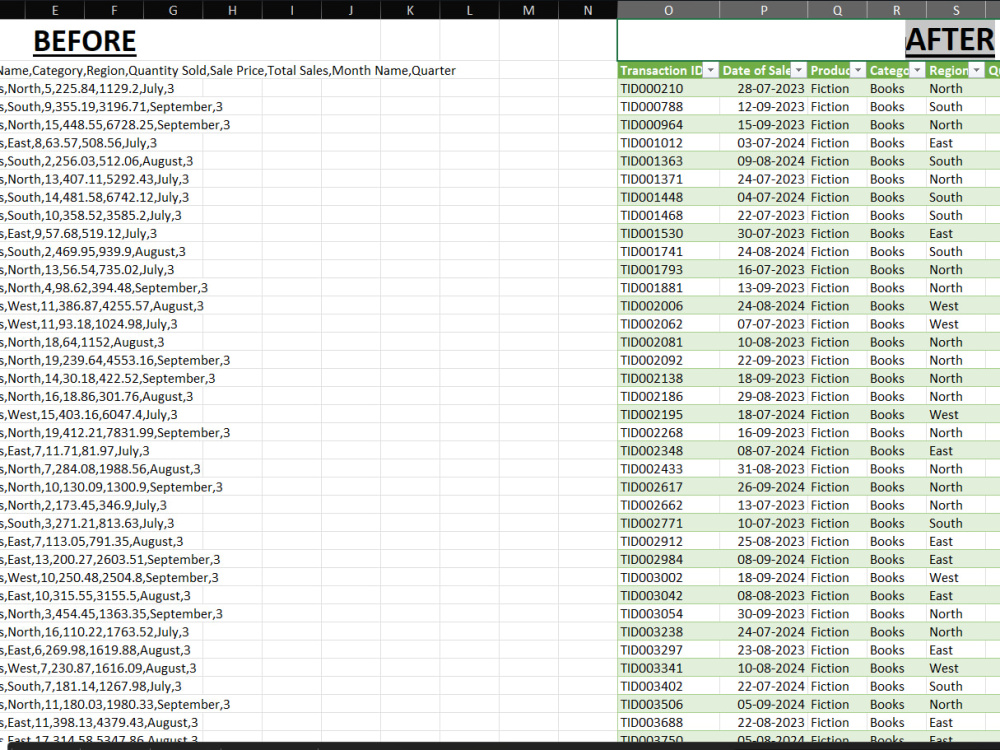This screenshot has width=1000, height=750.
Task: Select column P header
Action: click(x=763, y=10)
